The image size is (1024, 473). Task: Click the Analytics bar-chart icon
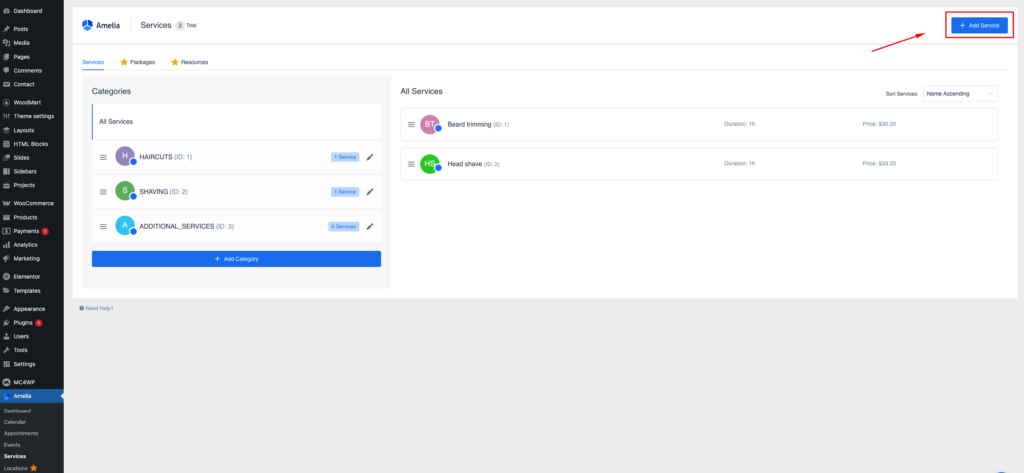tap(7, 244)
